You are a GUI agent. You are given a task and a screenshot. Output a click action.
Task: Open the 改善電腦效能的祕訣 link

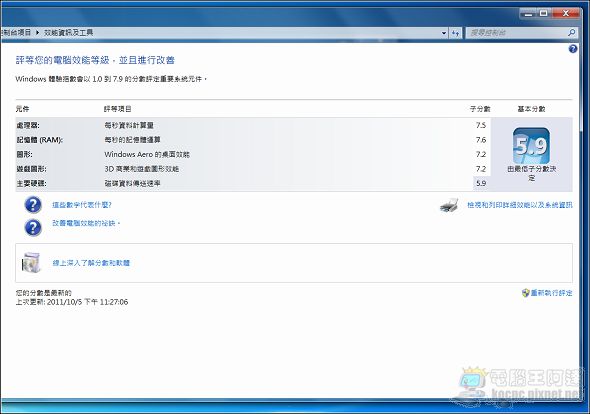pos(86,223)
